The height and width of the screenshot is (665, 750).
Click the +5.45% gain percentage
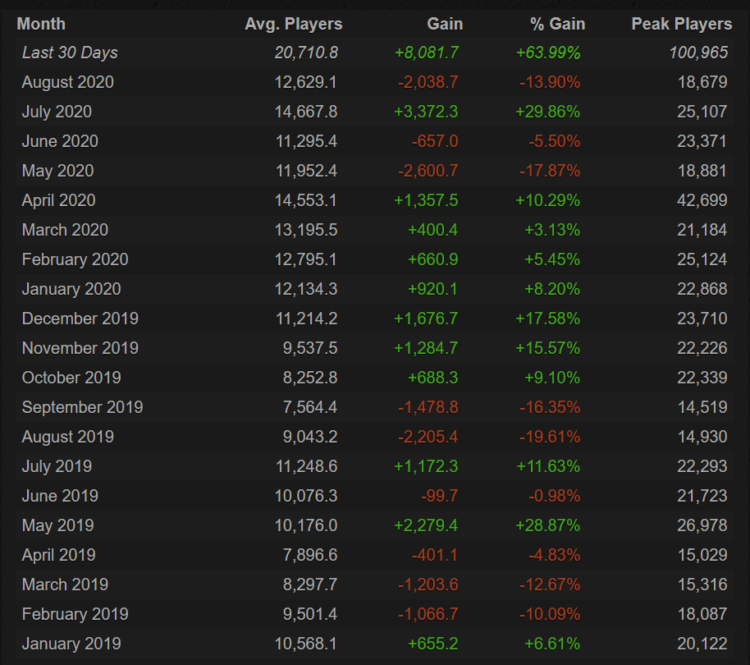[552, 260]
